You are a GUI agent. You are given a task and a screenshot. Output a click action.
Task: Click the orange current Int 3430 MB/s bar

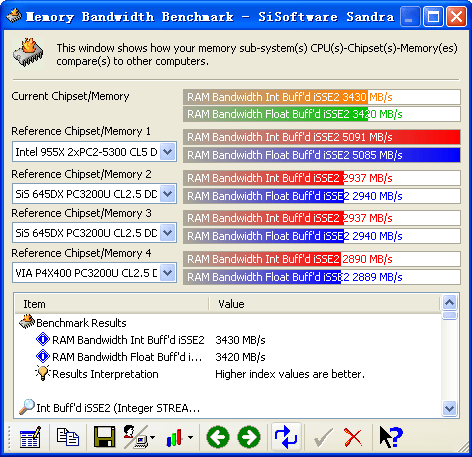point(322,97)
